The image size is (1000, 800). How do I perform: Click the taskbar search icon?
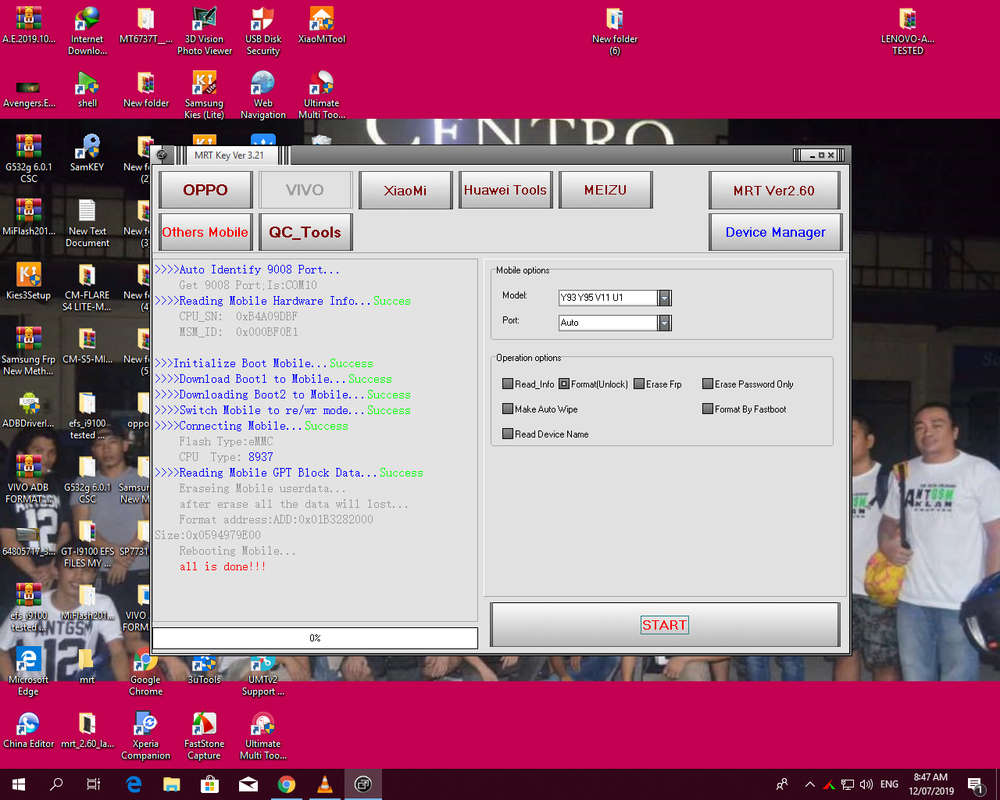coord(56,784)
